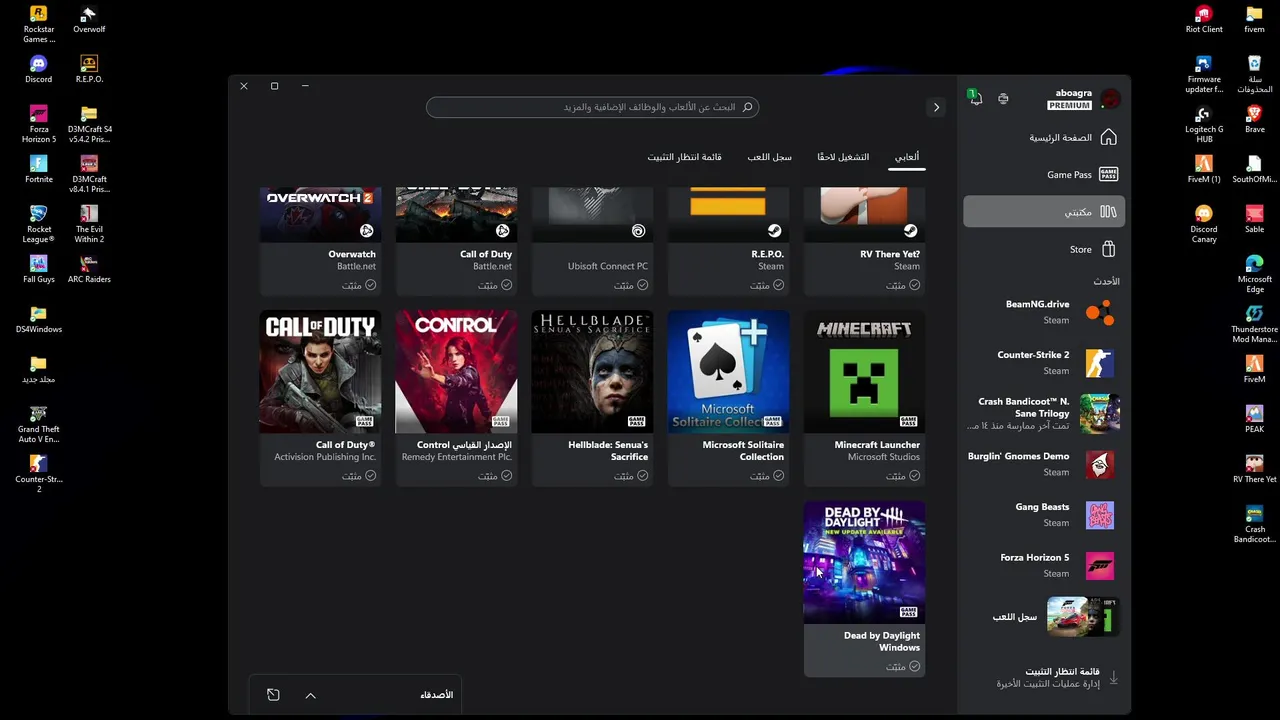Click the forward chevron next to search

point(936,107)
